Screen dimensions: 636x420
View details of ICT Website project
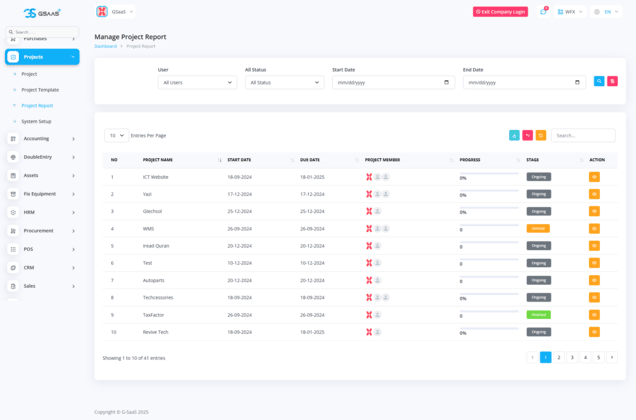tap(594, 177)
